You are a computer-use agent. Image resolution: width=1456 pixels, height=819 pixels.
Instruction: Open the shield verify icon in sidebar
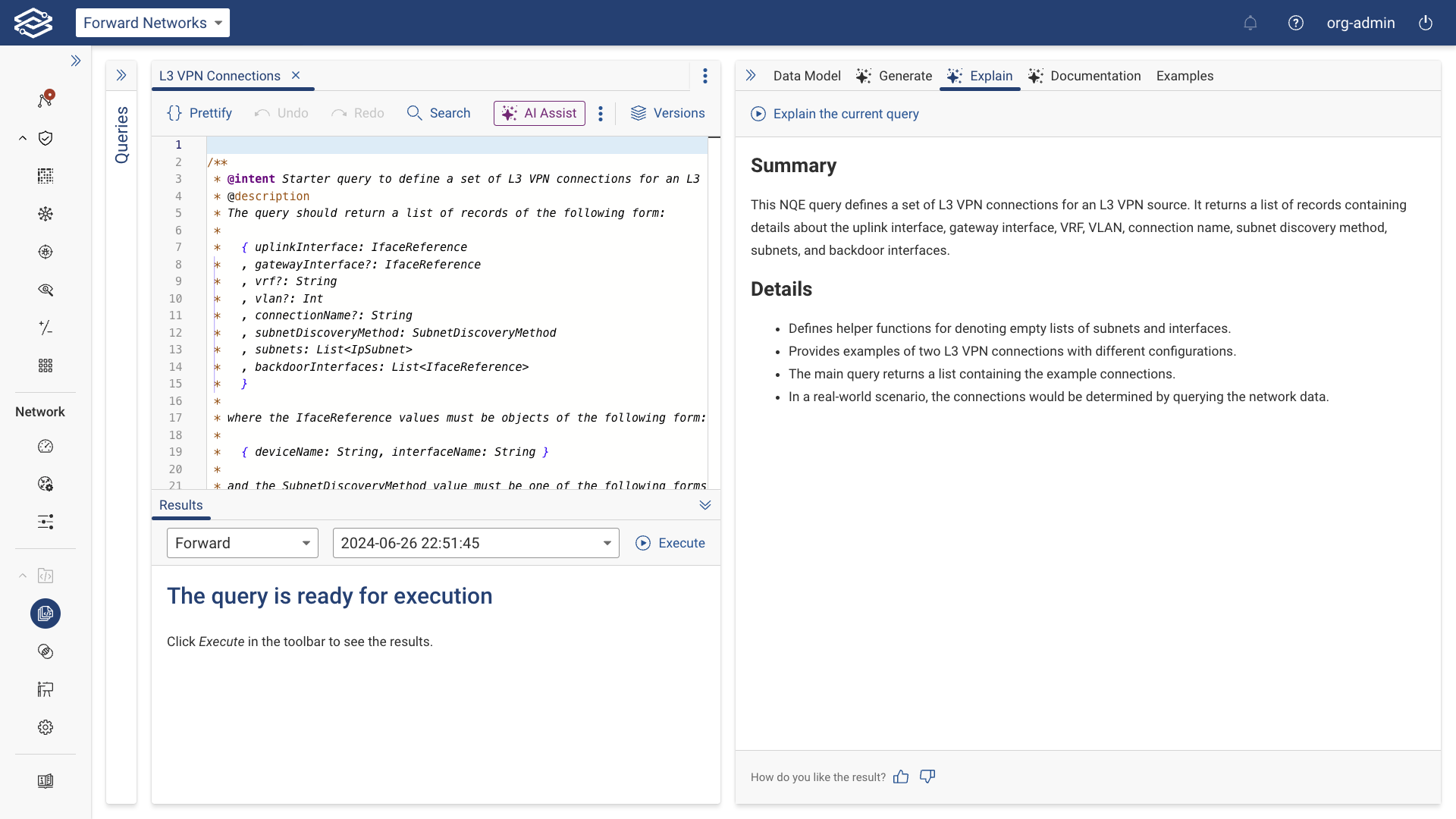[x=45, y=138]
